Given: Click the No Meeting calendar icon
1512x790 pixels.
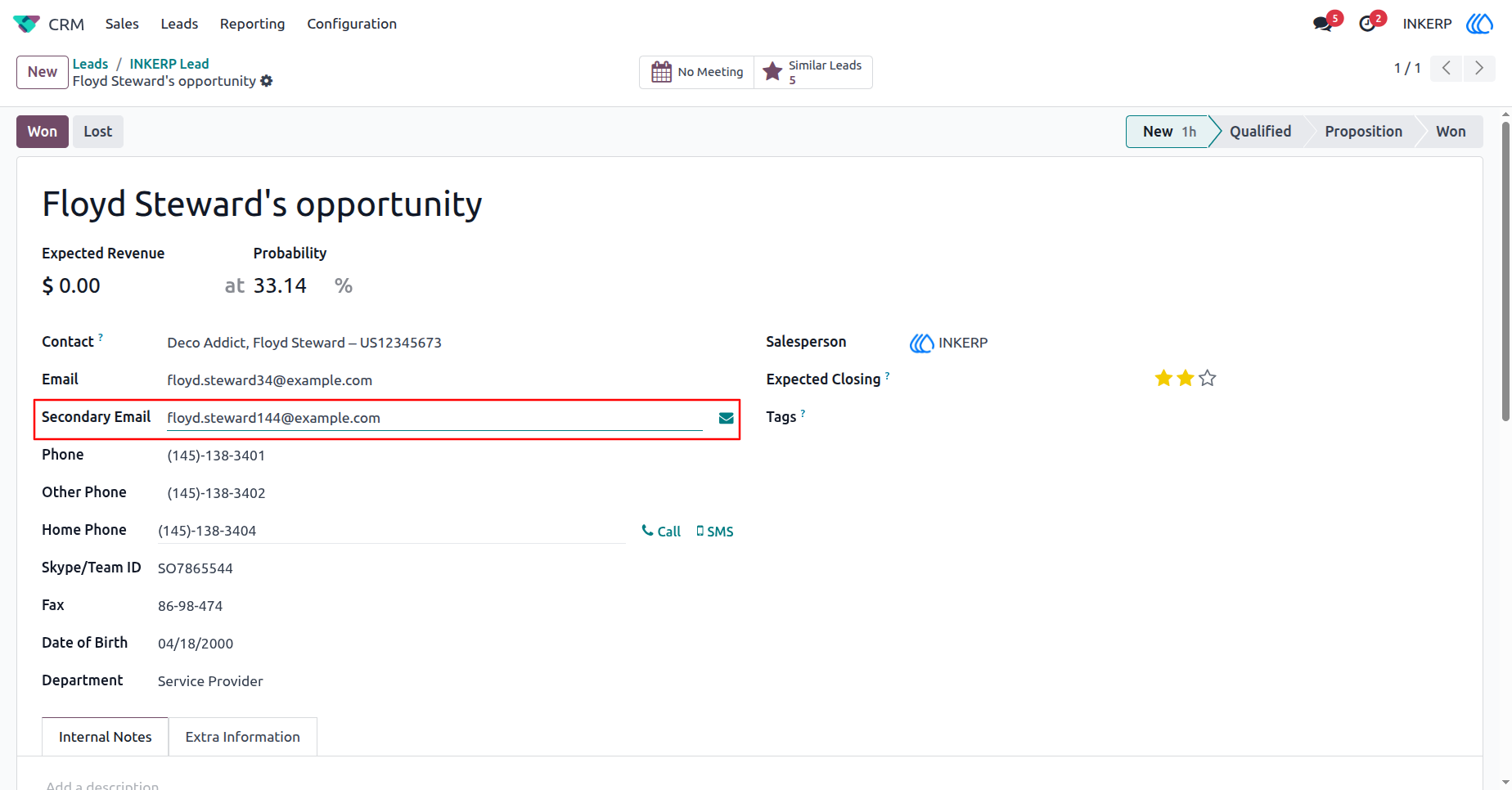Looking at the screenshot, I should tap(661, 72).
